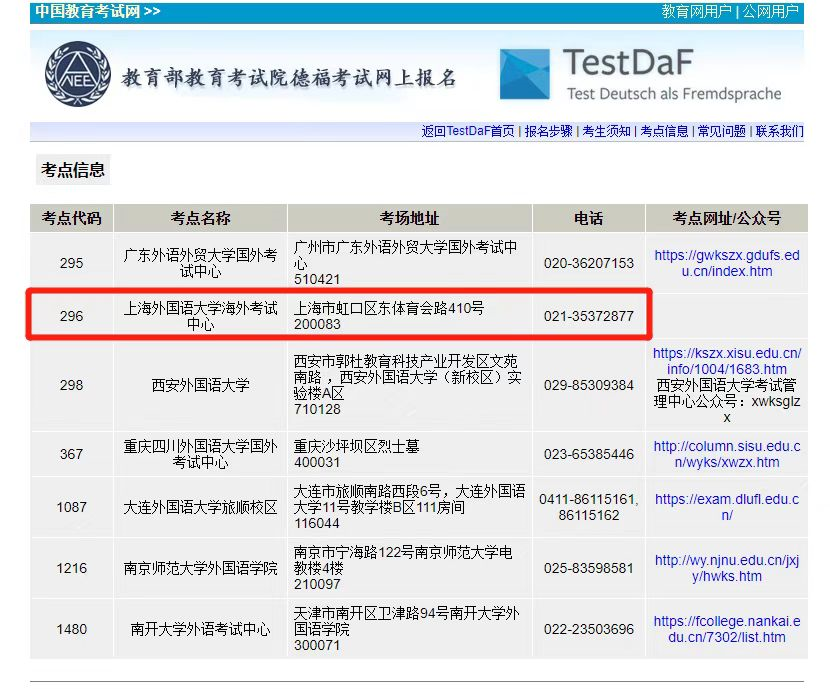Open the fcollege.nankai.edu.cn website link
The height and width of the screenshot is (689, 830).
click(x=727, y=629)
